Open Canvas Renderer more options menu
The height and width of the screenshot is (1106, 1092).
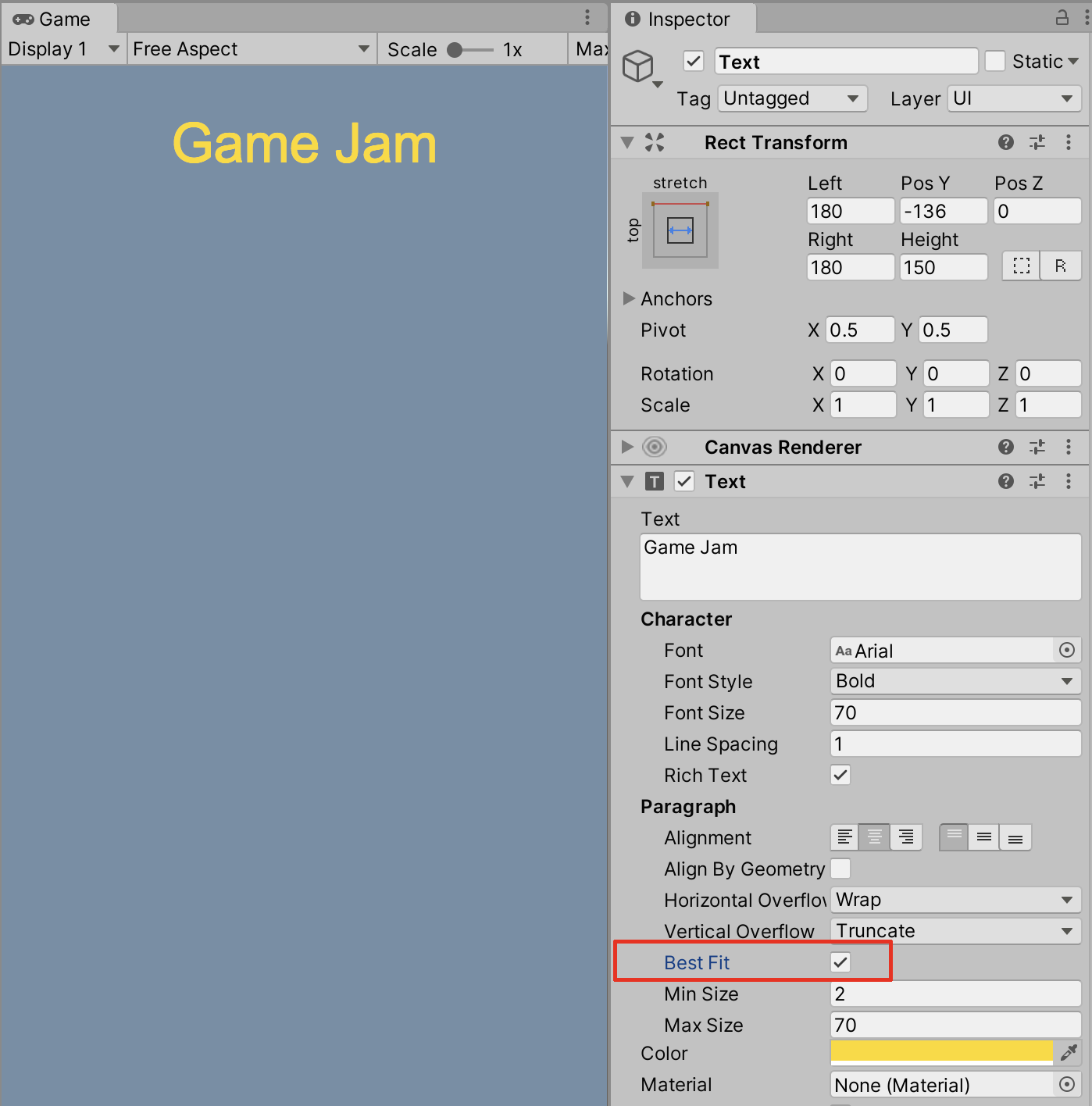point(1068,447)
